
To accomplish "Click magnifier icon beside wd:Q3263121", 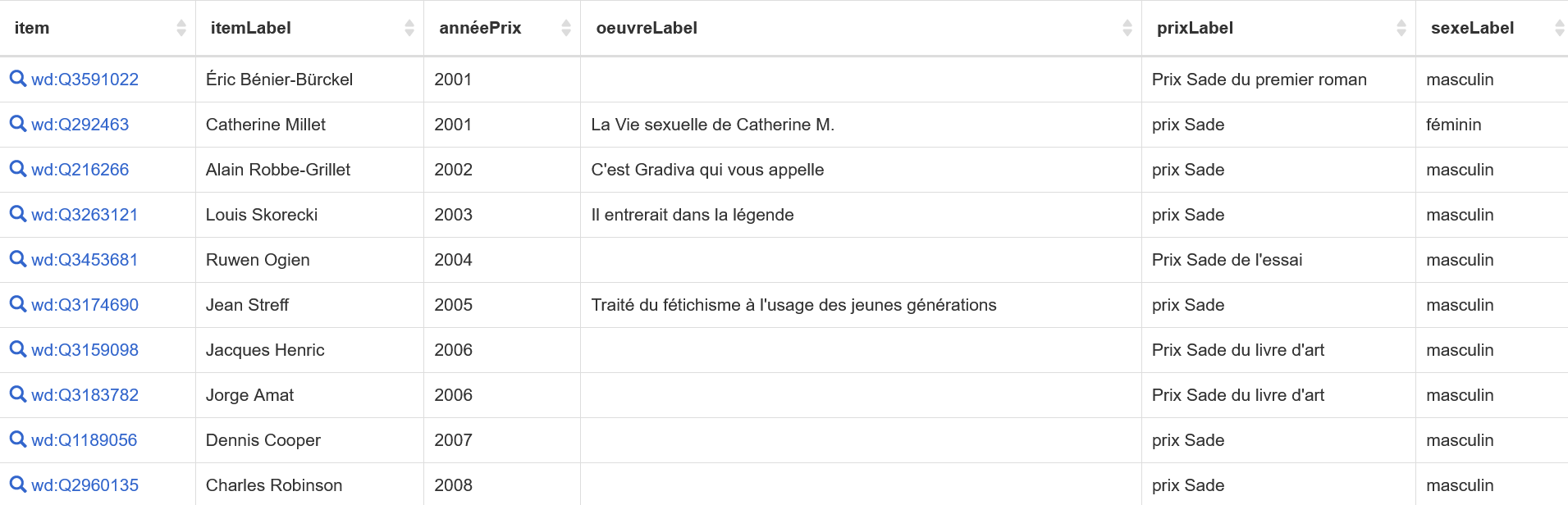I will 18,214.
